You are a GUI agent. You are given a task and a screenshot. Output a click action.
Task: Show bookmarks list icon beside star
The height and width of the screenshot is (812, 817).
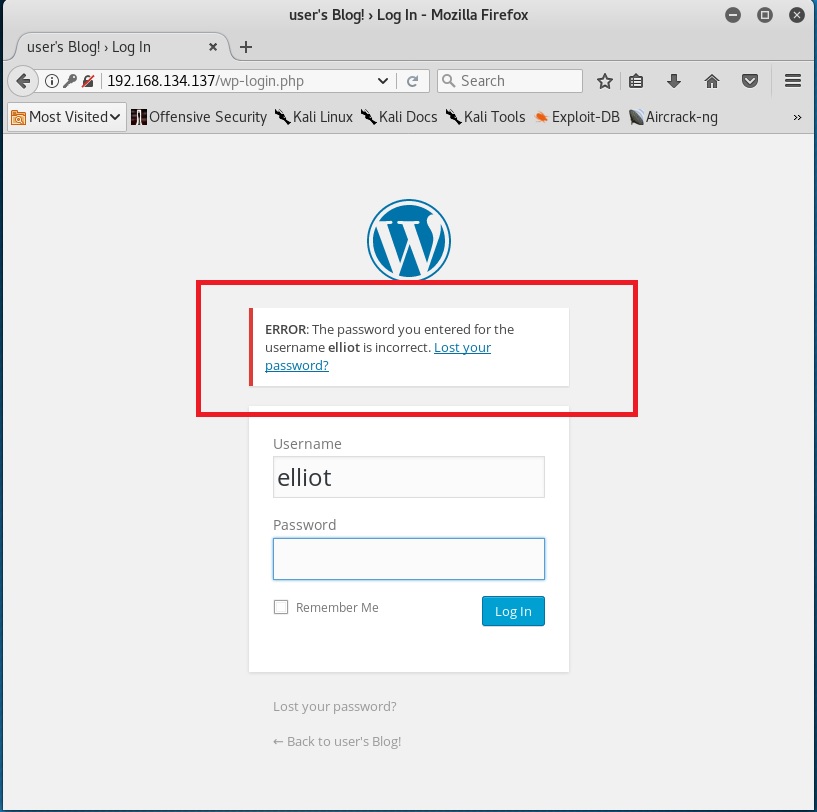(x=637, y=81)
